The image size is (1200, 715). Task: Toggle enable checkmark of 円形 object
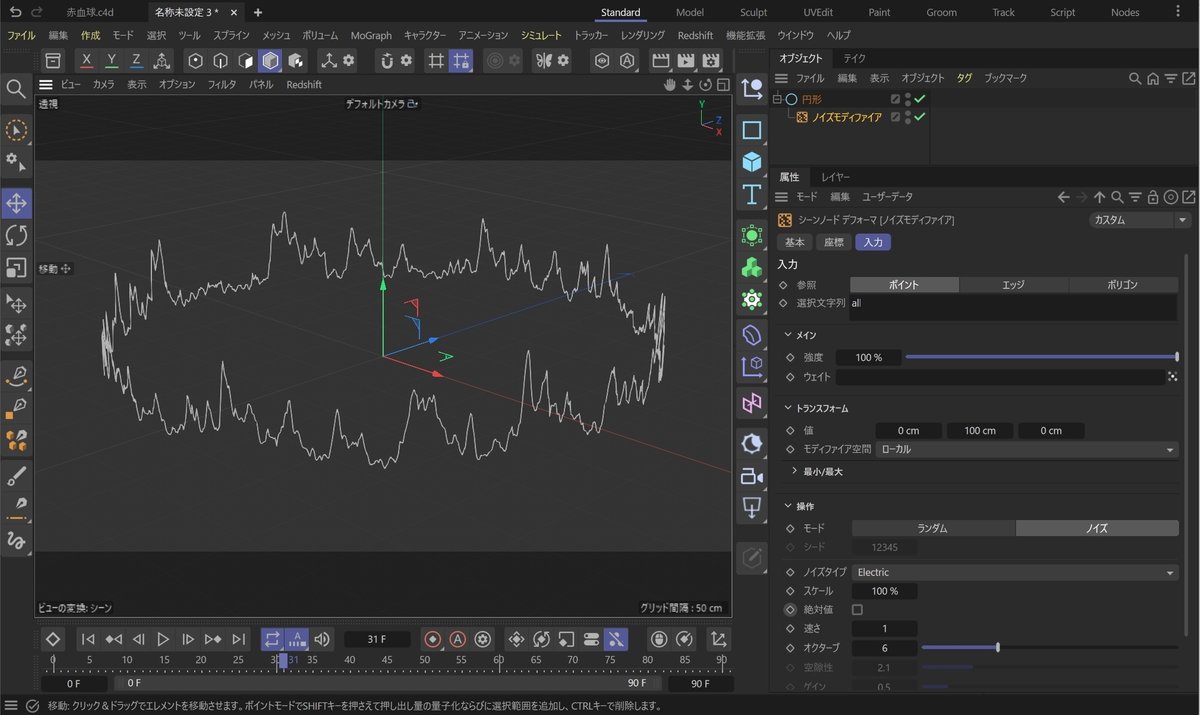(x=919, y=99)
